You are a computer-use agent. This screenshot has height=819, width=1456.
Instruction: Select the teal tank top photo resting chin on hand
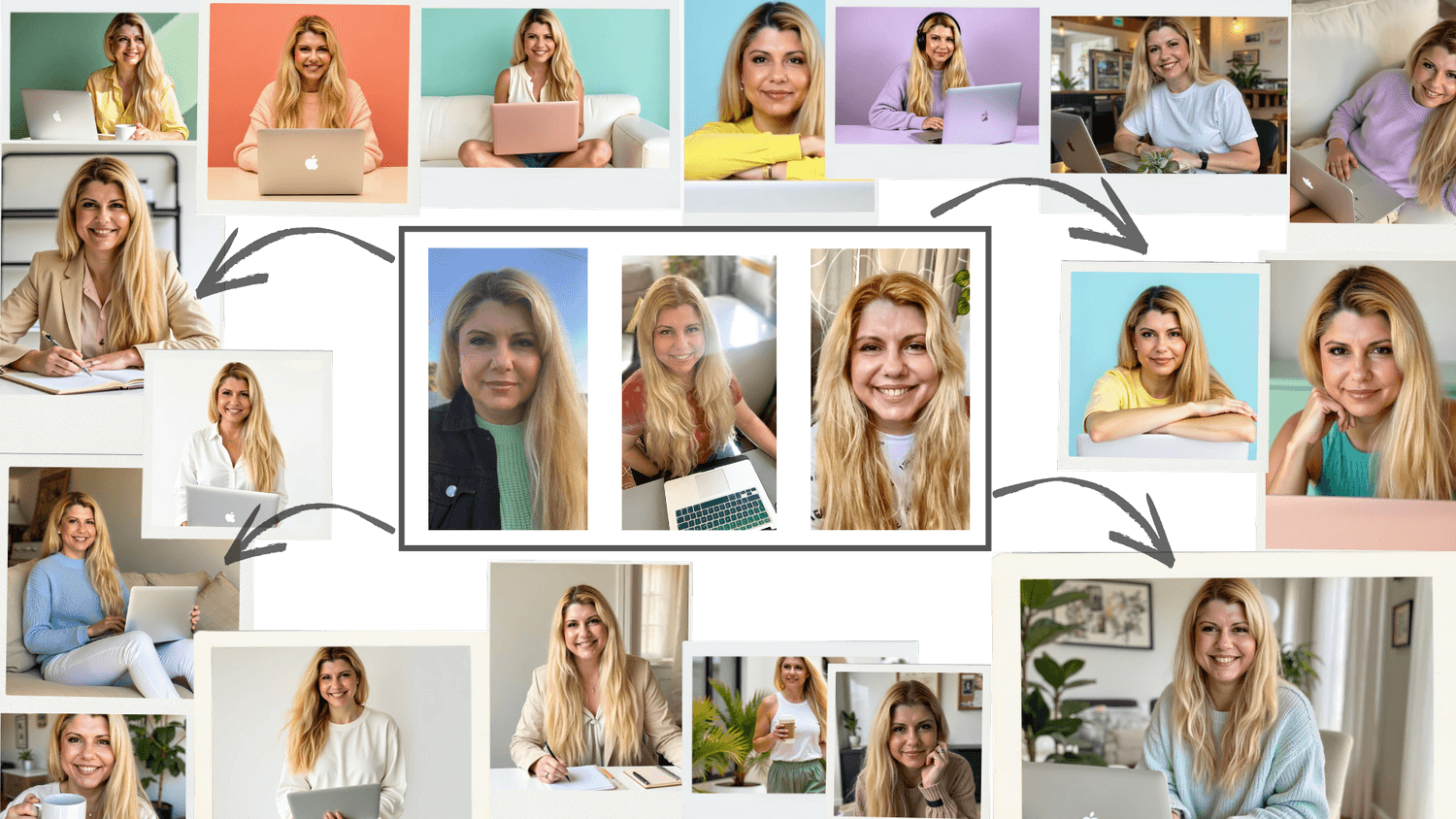point(1361,379)
